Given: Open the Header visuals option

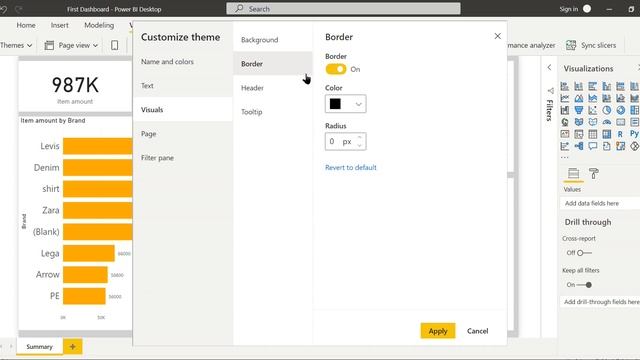Looking at the screenshot, I should pyautogui.click(x=252, y=88).
